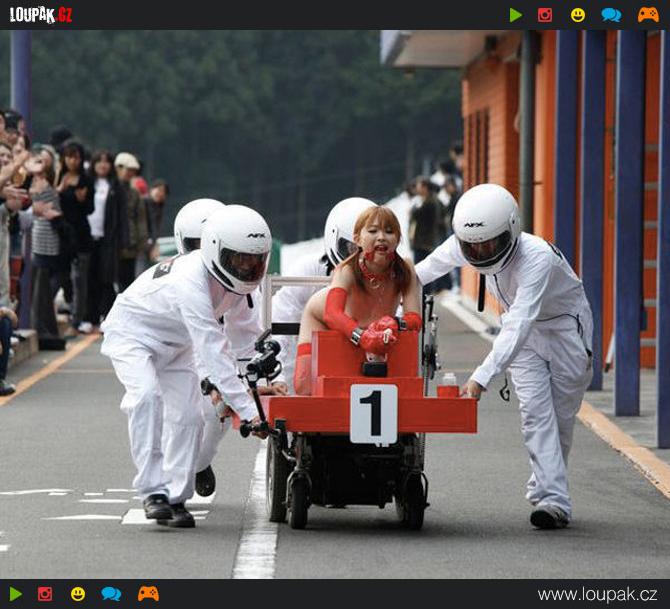
Task: Click the yellow smiley icon in top bar
Action: [578, 15]
